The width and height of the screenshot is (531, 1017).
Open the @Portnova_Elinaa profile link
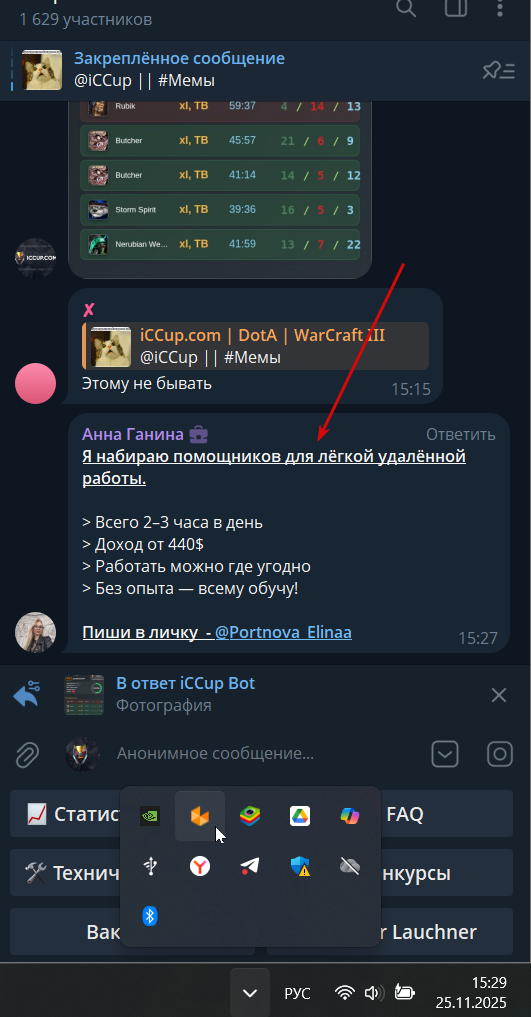[283, 632]
